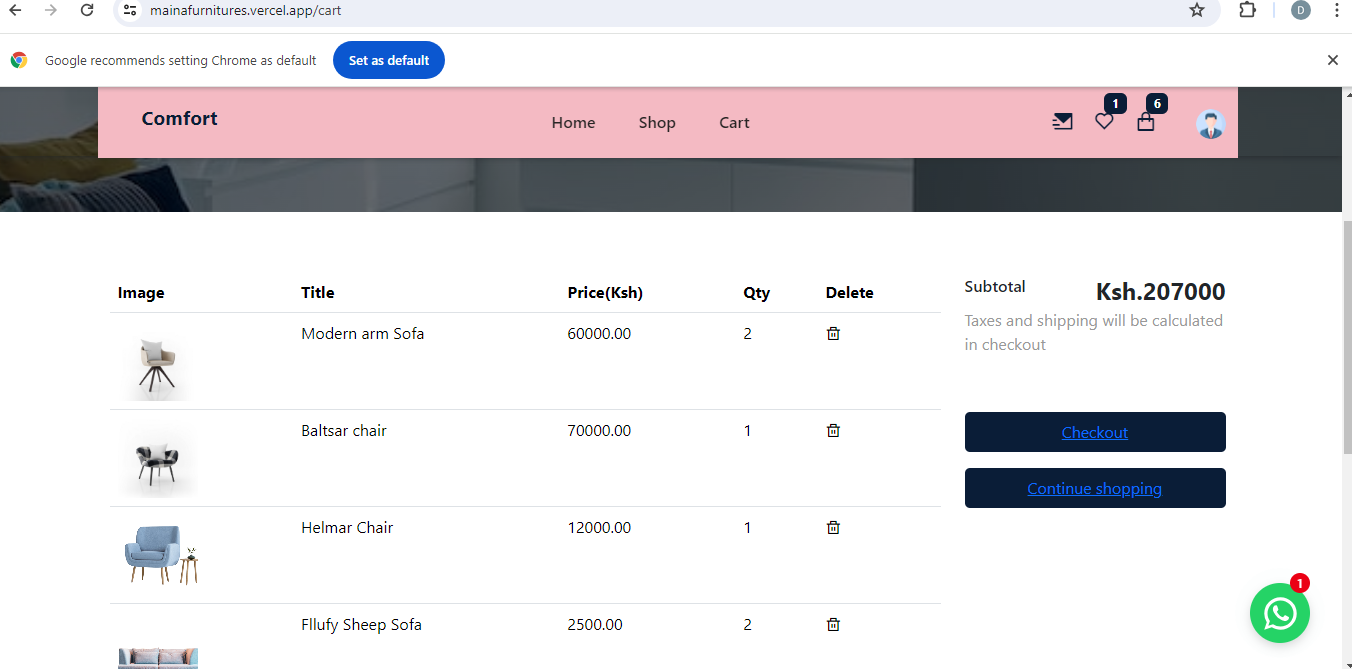This screenshot has width=1352, height=669.
Task: Open user profile avatar
Action: click(x=1210, y=124)
